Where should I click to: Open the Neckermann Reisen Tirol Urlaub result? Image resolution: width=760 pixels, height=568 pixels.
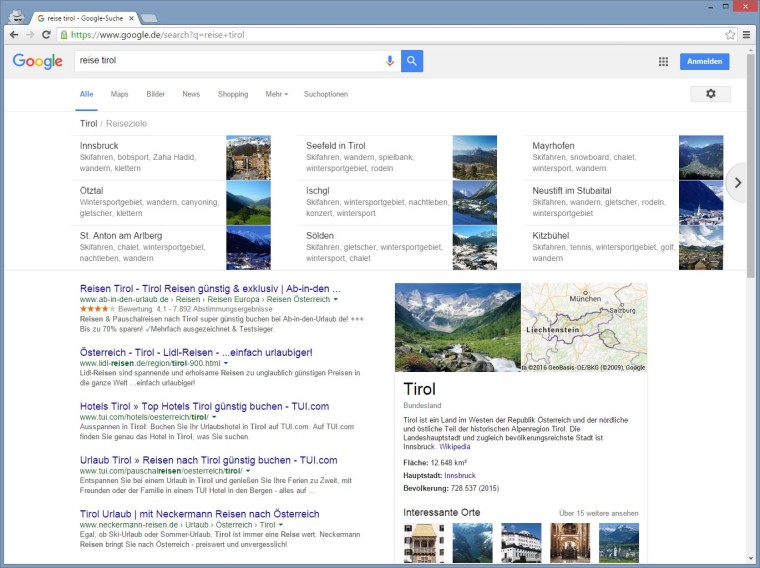click(x=199, y=514)
